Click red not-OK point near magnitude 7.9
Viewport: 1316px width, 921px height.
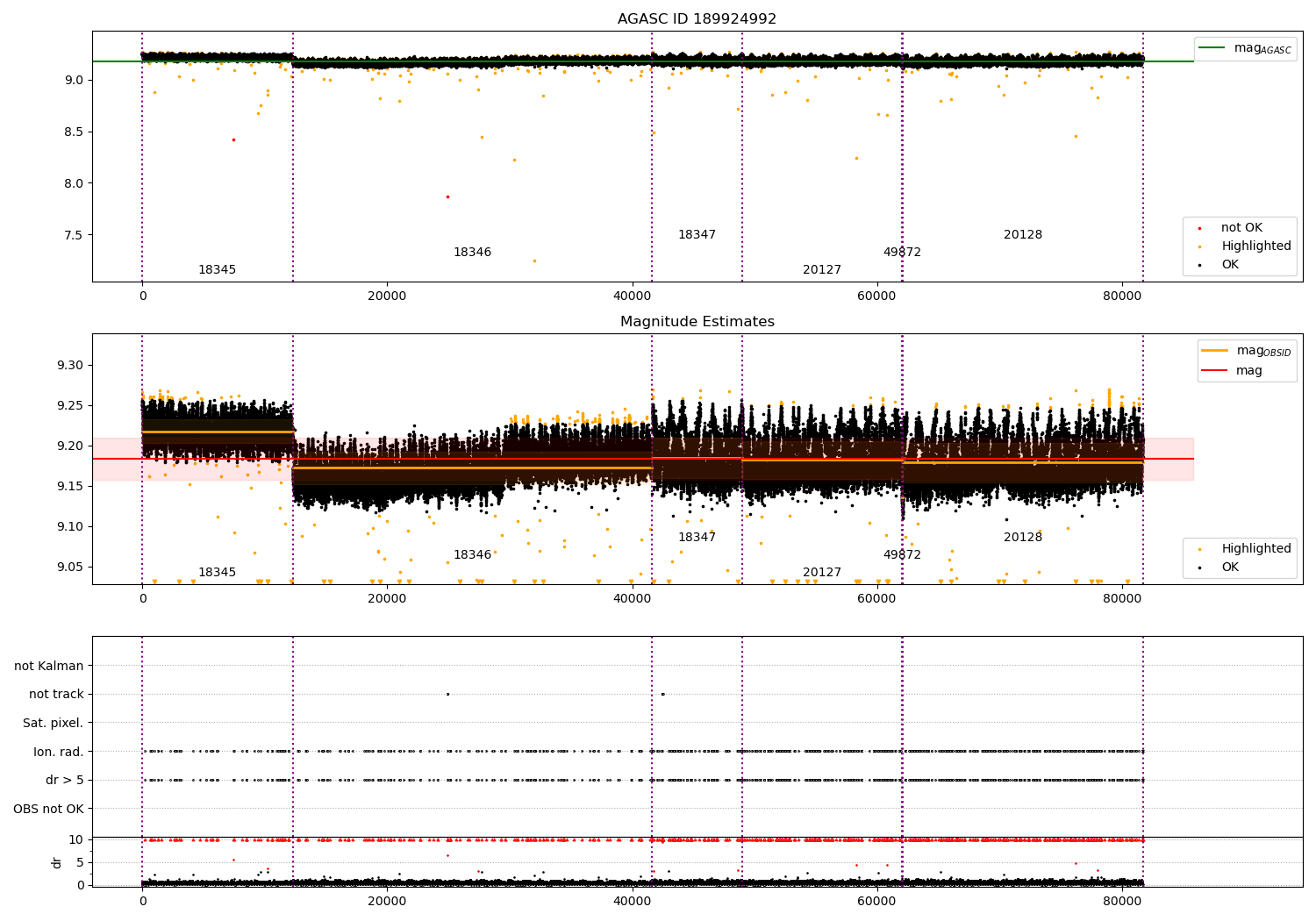click(447, 196)
